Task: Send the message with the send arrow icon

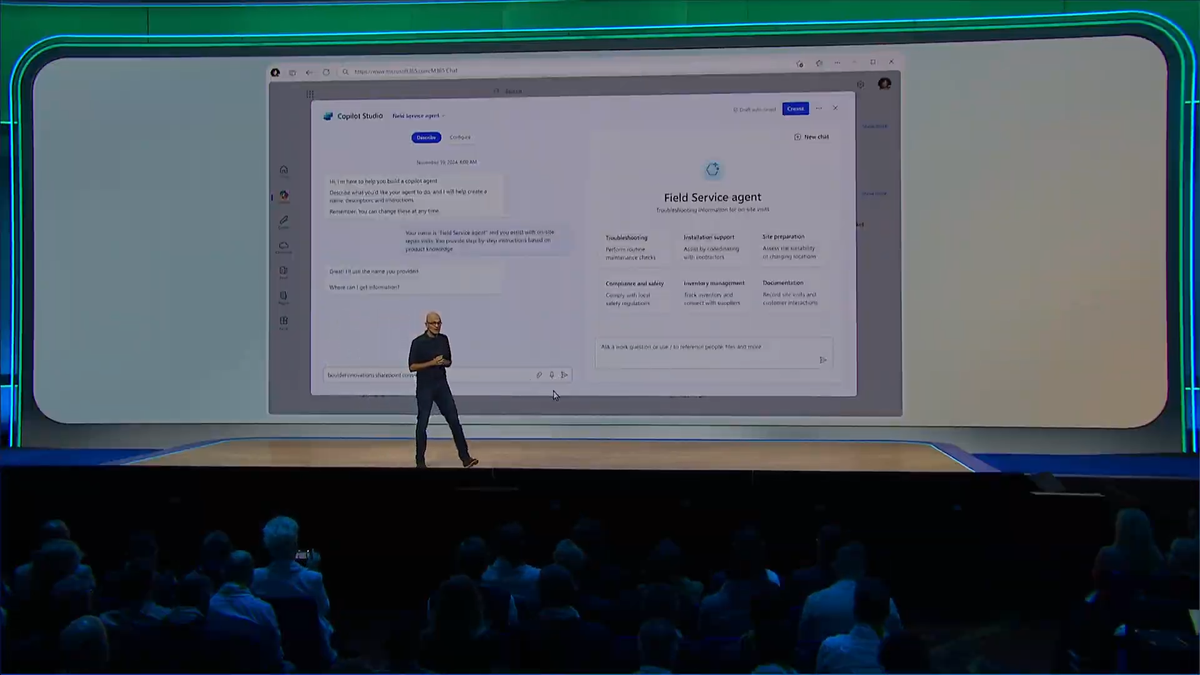Action: tap(565, 374)
